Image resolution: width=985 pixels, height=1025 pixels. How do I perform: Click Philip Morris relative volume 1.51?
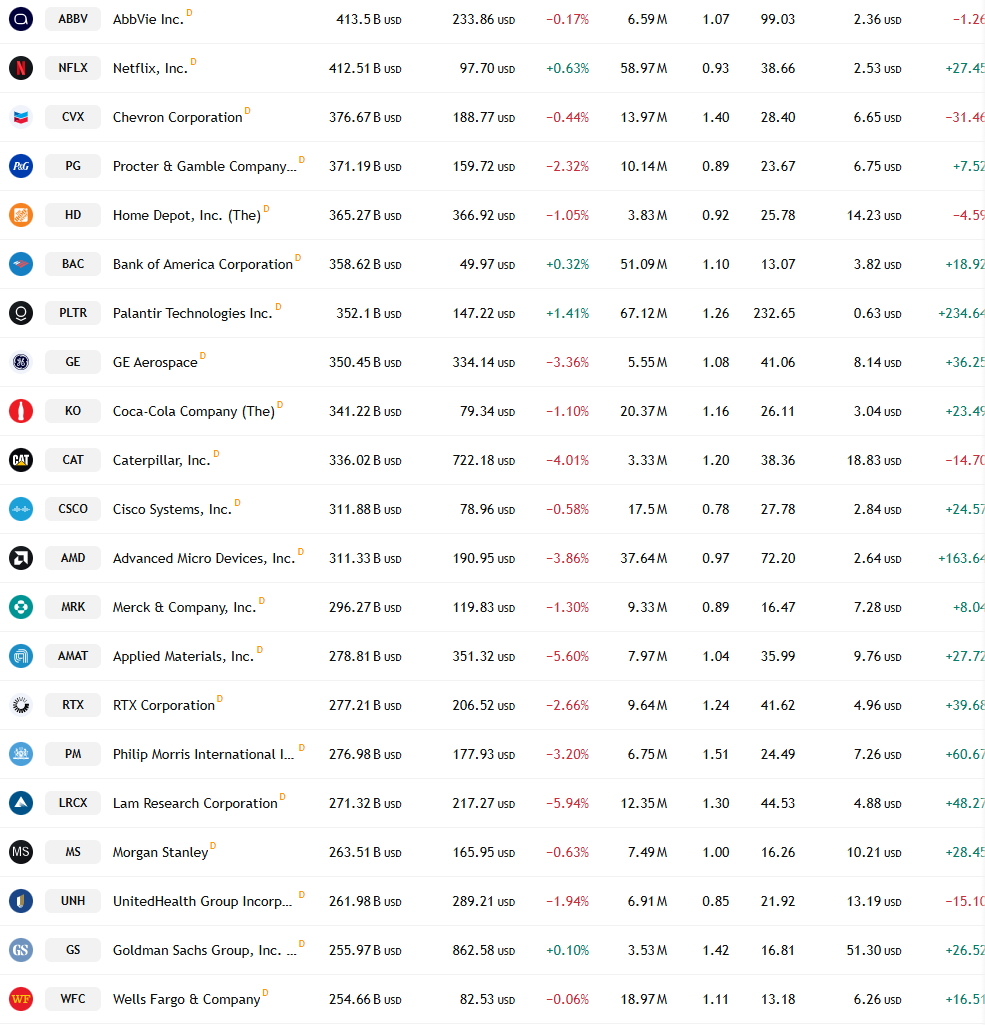click(716, 754)
